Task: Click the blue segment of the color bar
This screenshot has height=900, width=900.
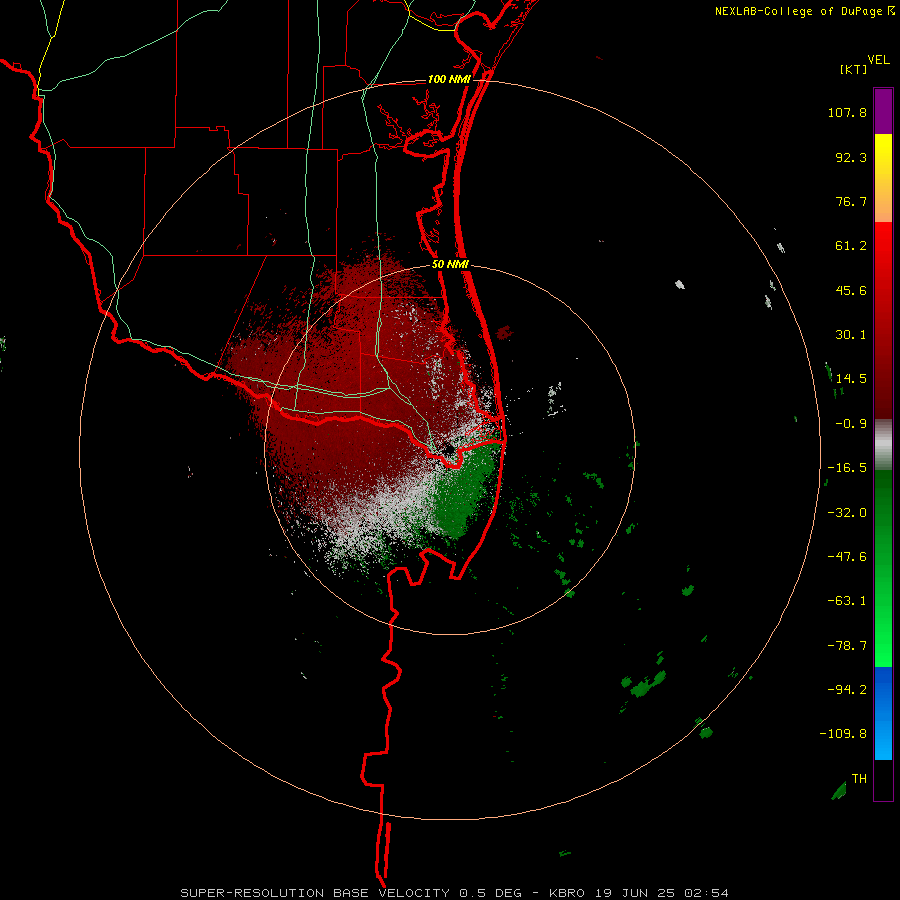Action: pos(883,713)
